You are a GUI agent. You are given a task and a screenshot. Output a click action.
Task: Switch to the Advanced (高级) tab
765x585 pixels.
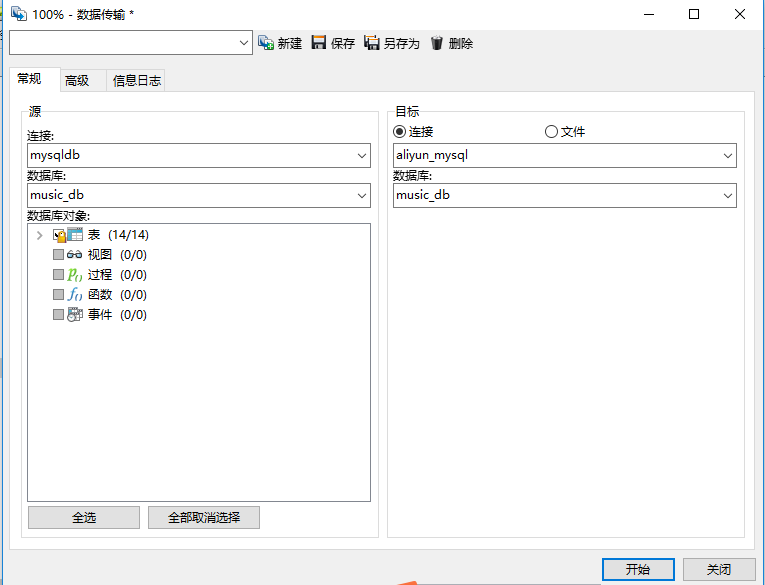tap(77, 81)
